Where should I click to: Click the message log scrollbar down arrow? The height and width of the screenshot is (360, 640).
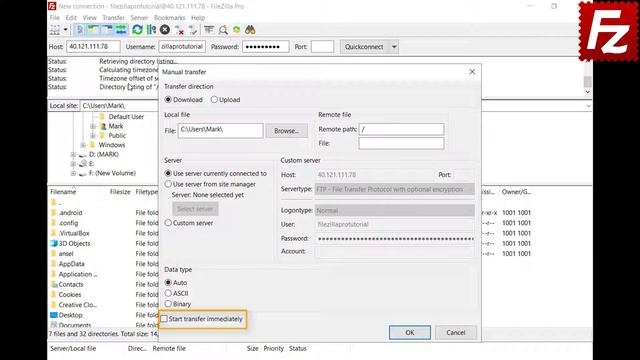[x=588, y=92]
